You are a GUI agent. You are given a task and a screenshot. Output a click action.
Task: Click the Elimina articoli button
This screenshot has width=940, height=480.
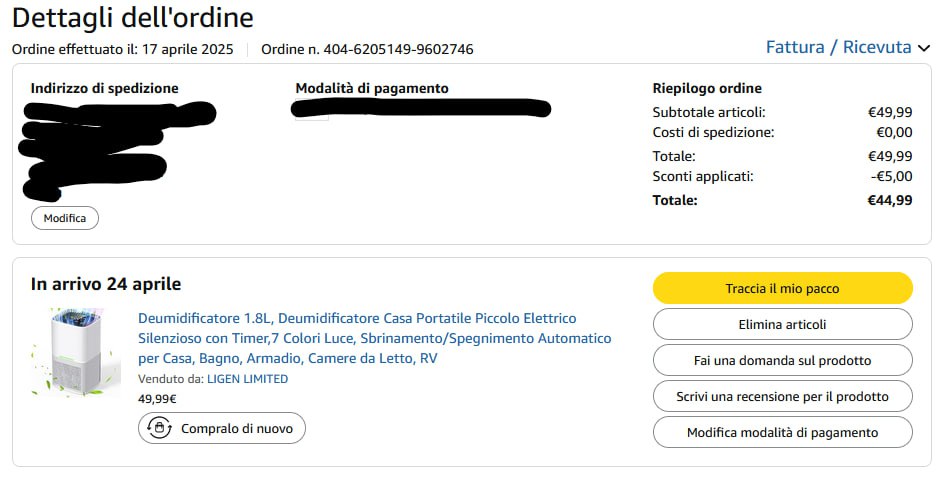pyautogui.click(x=782, y=324)
